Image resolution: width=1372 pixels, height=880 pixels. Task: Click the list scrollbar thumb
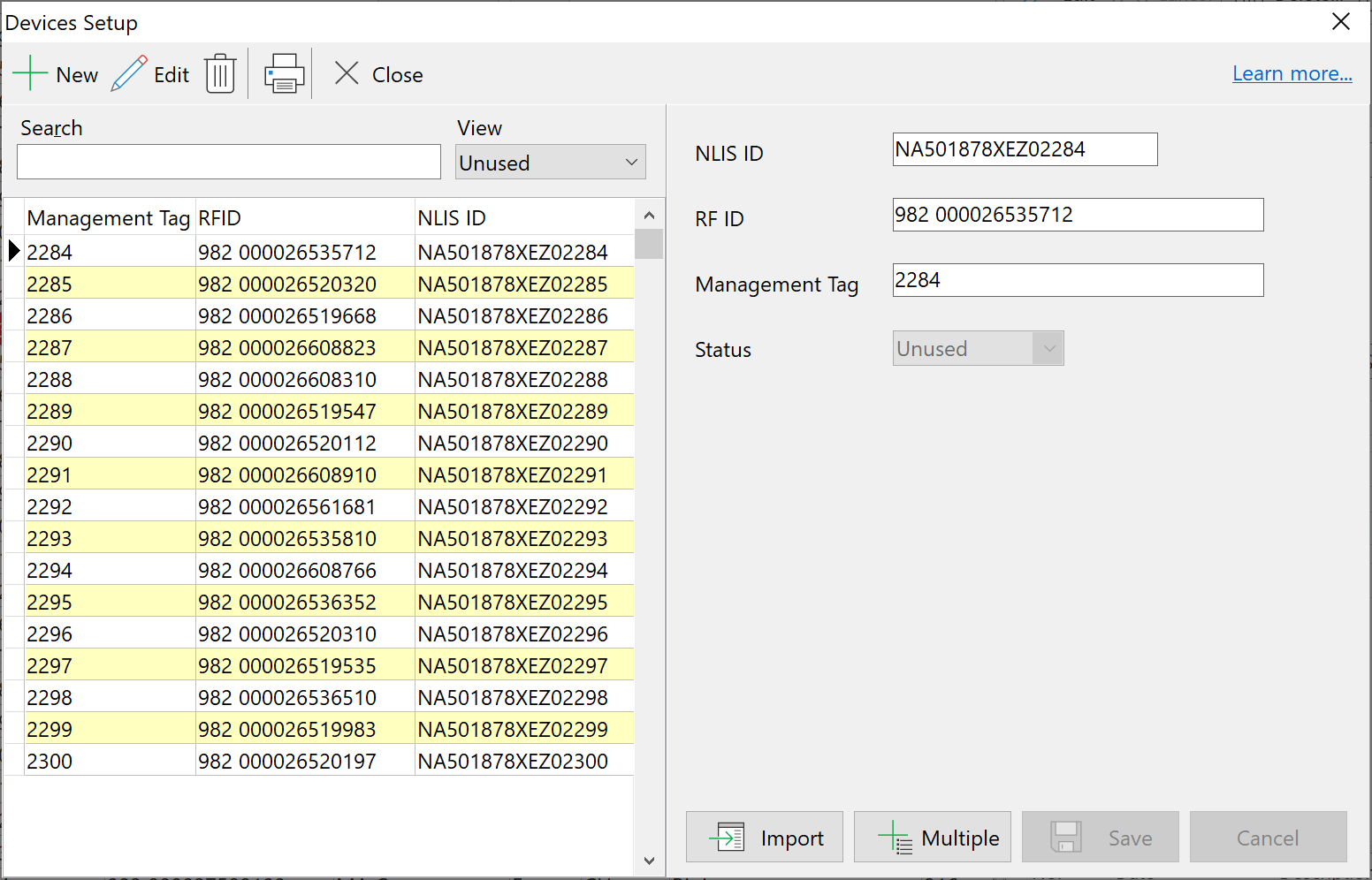pyautogui.click(x=649, y=244)
